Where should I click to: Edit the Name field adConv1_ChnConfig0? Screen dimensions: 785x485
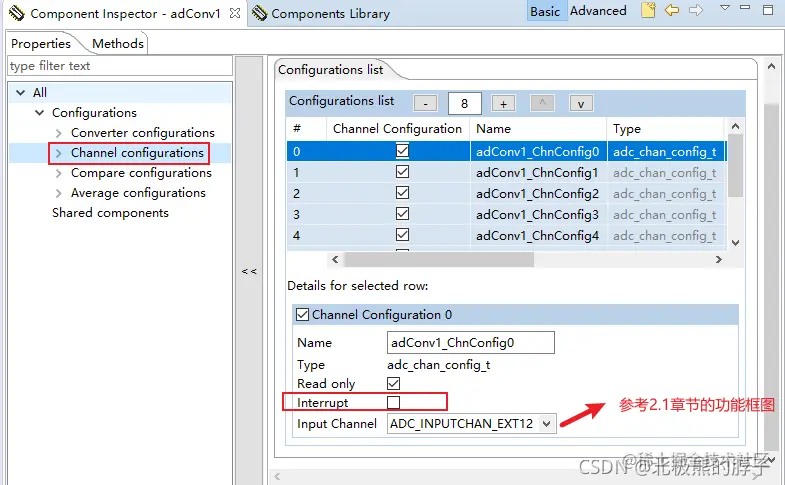(x=471, y=342)
